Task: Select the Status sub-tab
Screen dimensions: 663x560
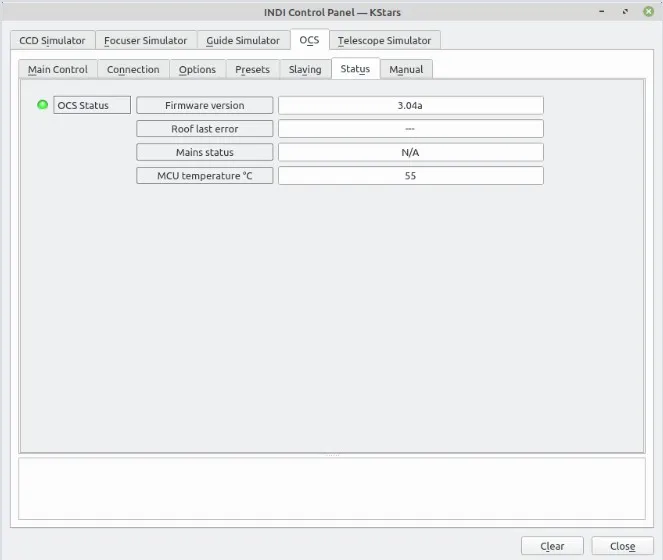Action: 355,69
